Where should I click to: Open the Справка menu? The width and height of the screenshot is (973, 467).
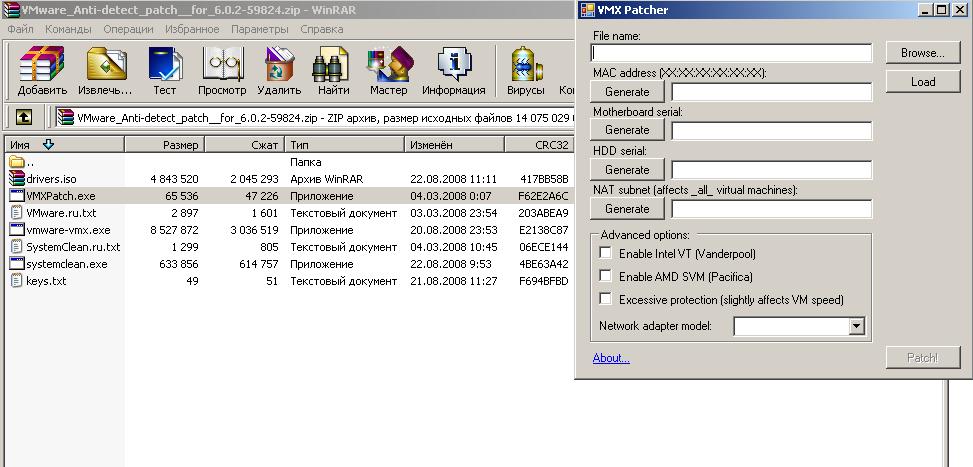point(321,29)
